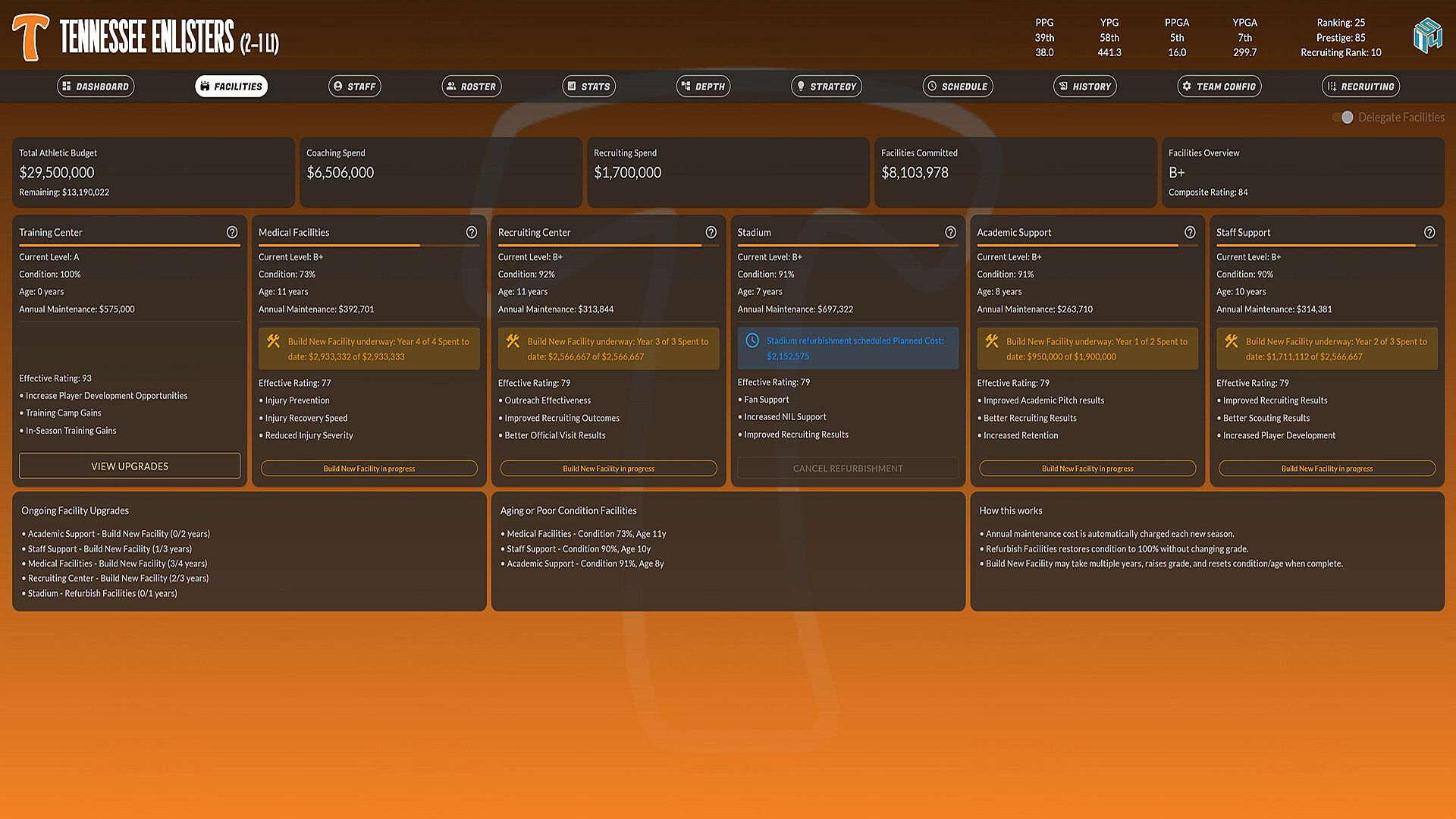Screen dimensions: 1456x819
Task: Click View Upgrades for Training Center
Action: pyautogui.click(x=130, y=466)
